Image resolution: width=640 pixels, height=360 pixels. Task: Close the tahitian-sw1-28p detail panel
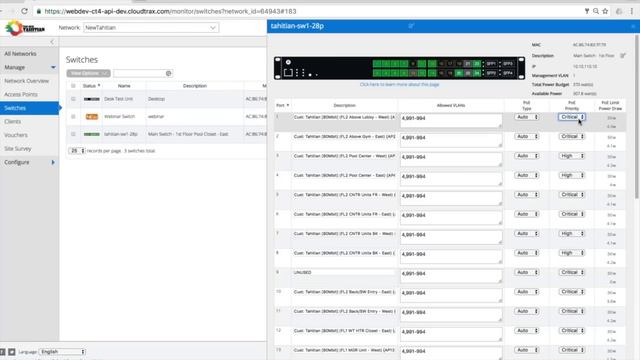(x=633, y=26)
